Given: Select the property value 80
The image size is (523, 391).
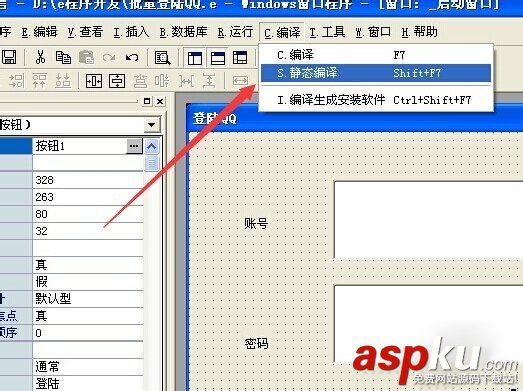Looking at the screenshot, I should click(x=88, y=214).
